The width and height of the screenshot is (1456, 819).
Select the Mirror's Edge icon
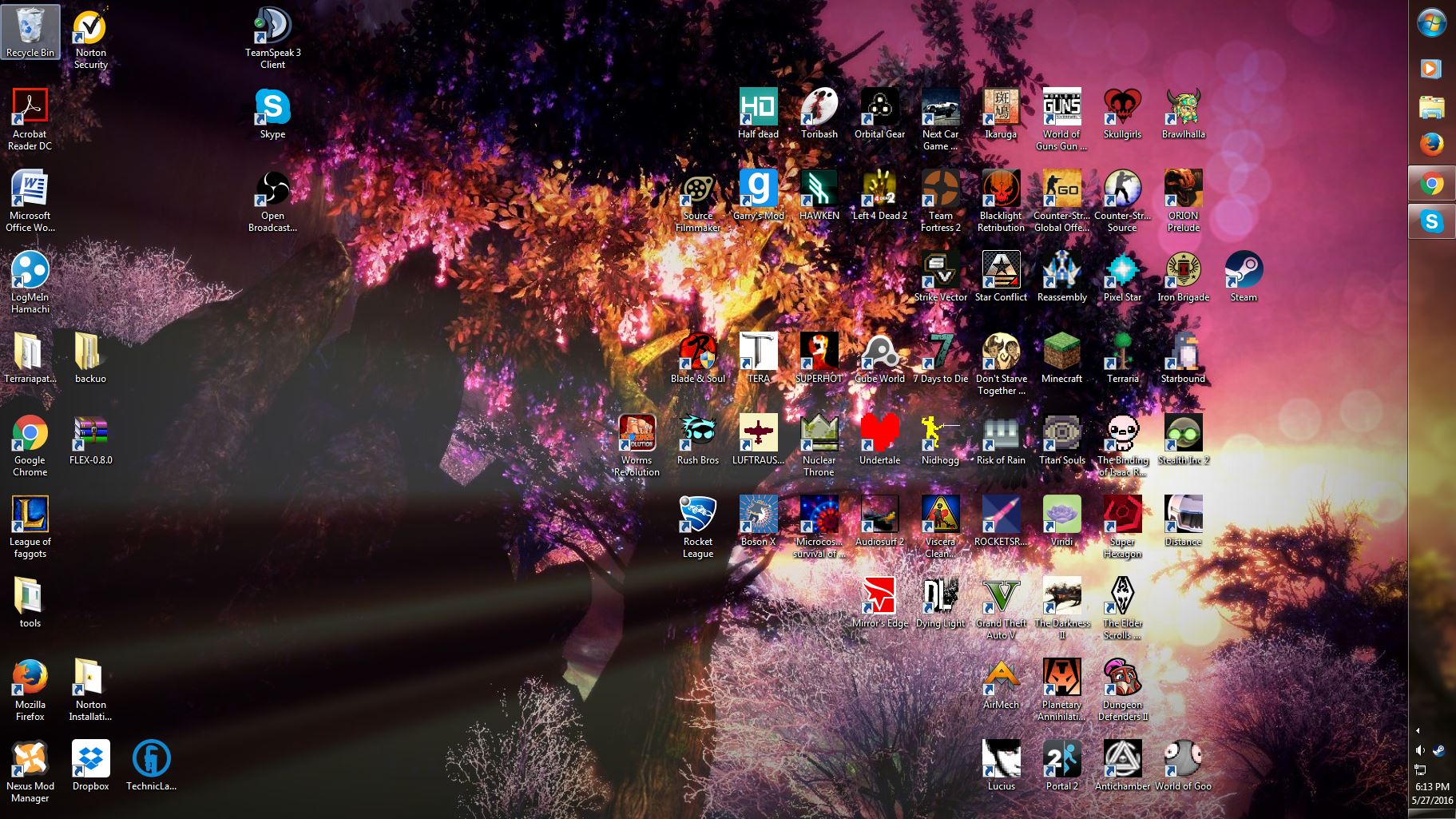(879, 602)
